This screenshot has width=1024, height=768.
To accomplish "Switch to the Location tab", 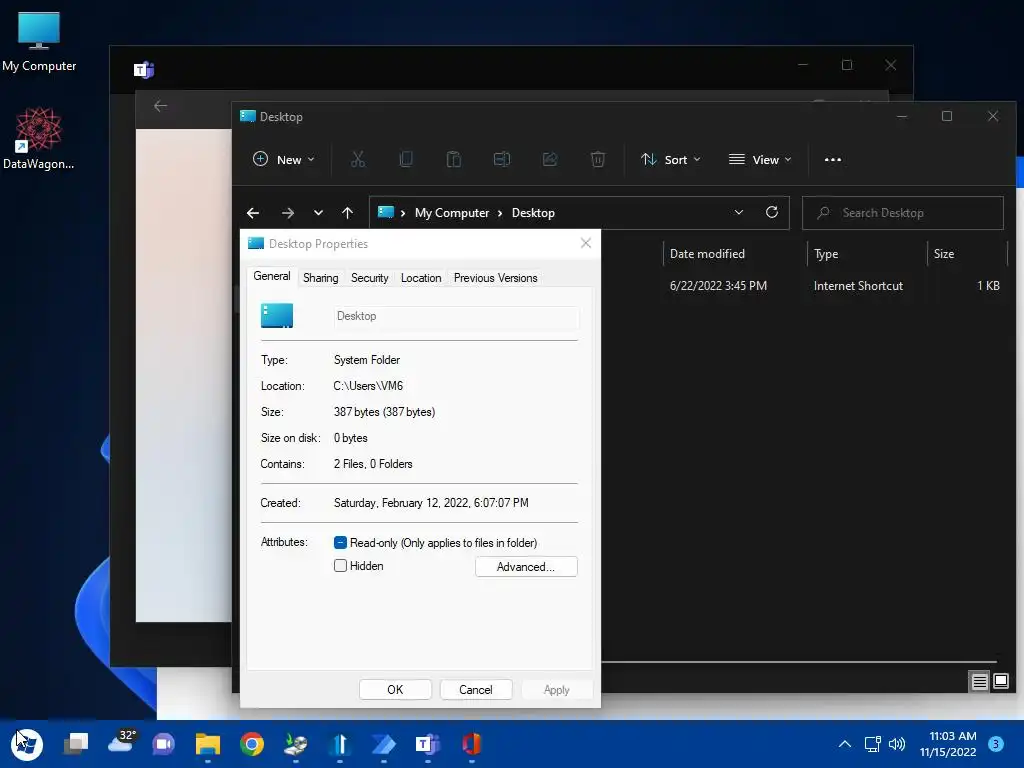I will pos(421,278).
